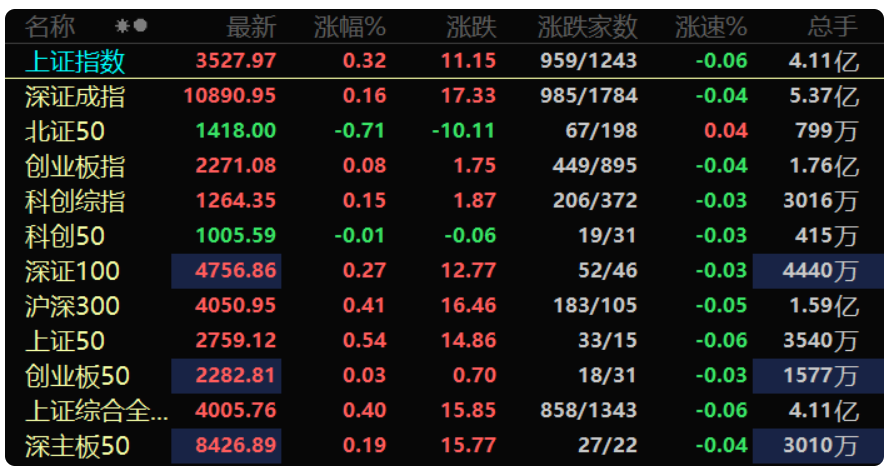Click the 科创50 index name

[65, 236]
